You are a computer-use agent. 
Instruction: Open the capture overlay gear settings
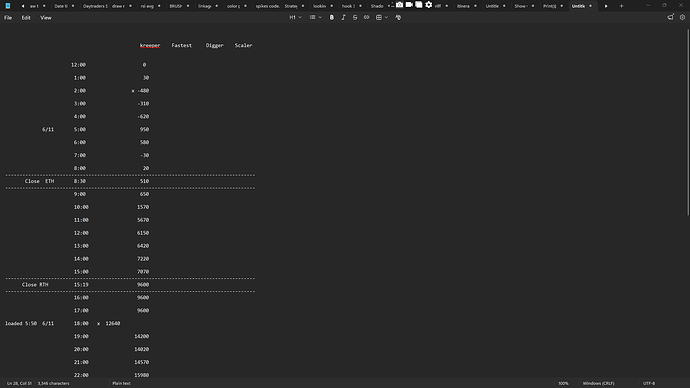click(429, 5)
